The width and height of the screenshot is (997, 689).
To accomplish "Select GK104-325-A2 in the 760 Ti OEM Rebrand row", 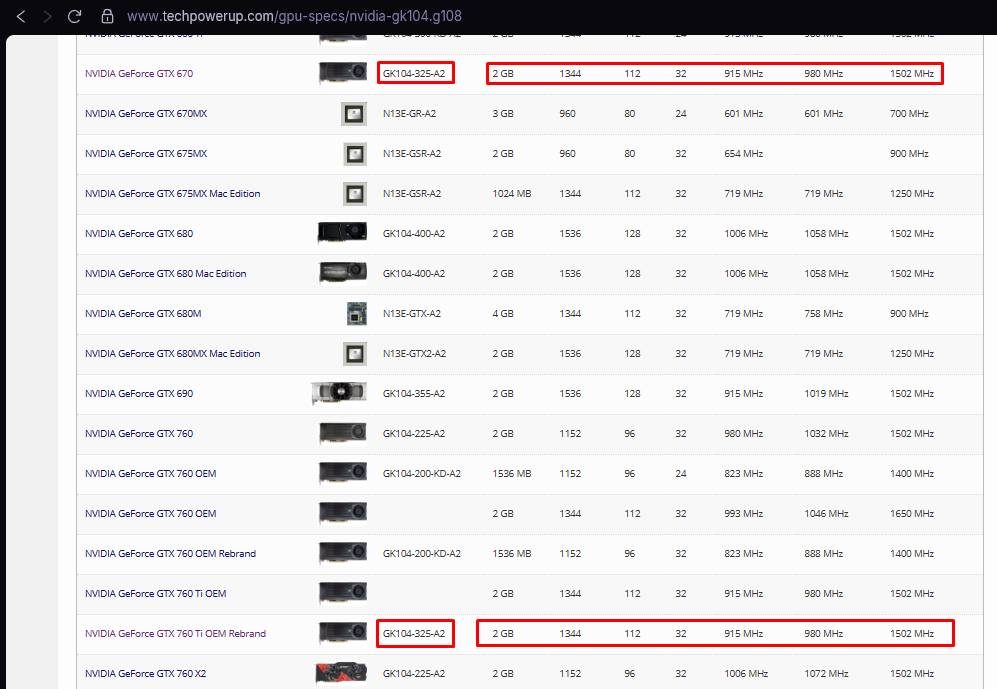I will point(414,634).
